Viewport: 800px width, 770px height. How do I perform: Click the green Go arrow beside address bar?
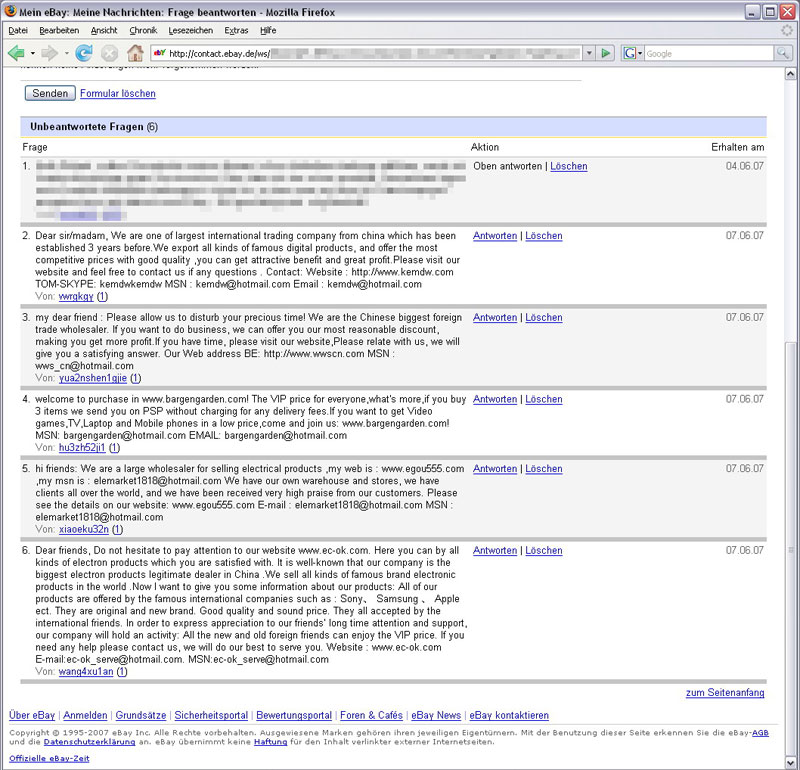tap(606, 53)
